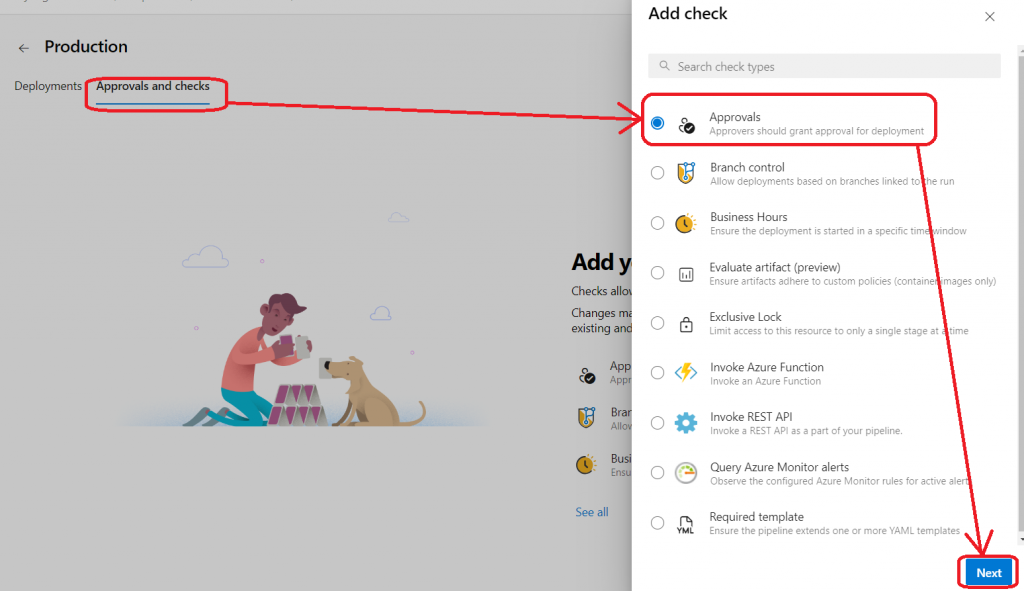Viewport: 1024px width, 591px height.
Task: Click the Invoke REST API gear icon
Action: 686,423
